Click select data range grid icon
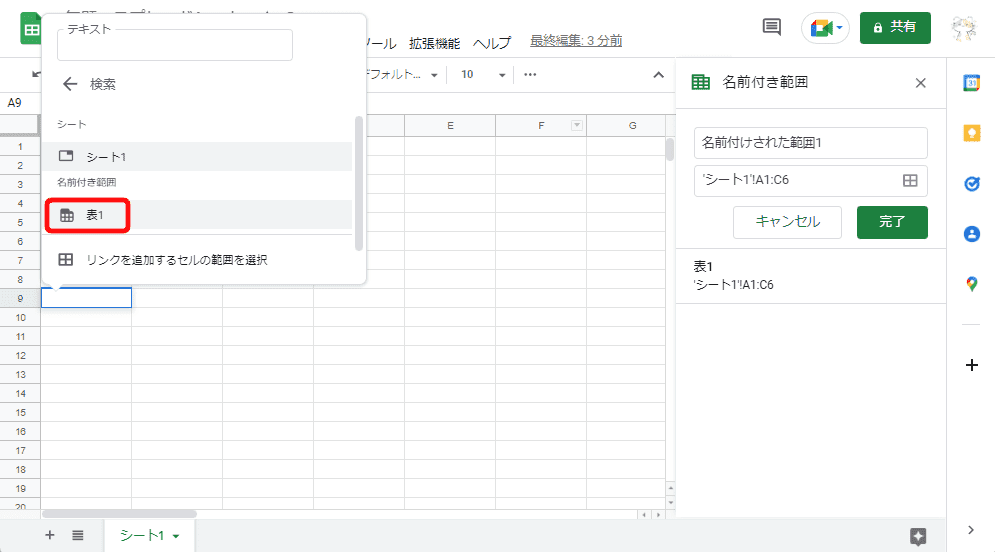 click(x=910, y=181)
